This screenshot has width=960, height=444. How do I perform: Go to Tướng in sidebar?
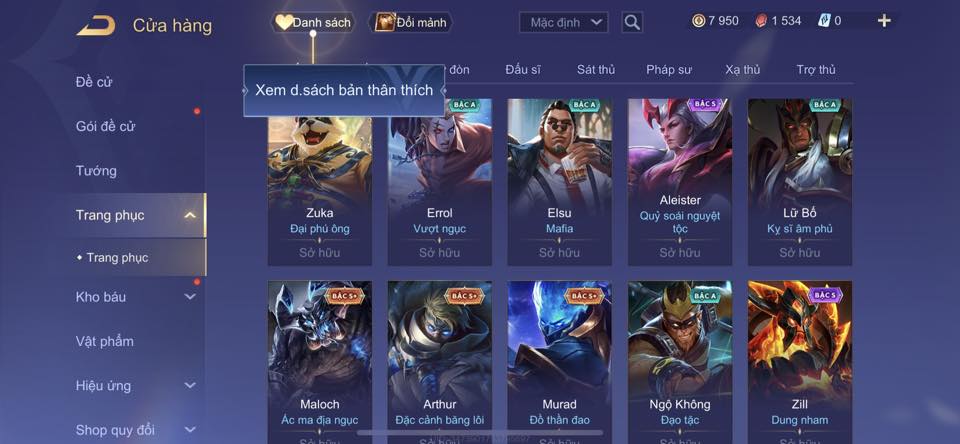tap(96, 171)
